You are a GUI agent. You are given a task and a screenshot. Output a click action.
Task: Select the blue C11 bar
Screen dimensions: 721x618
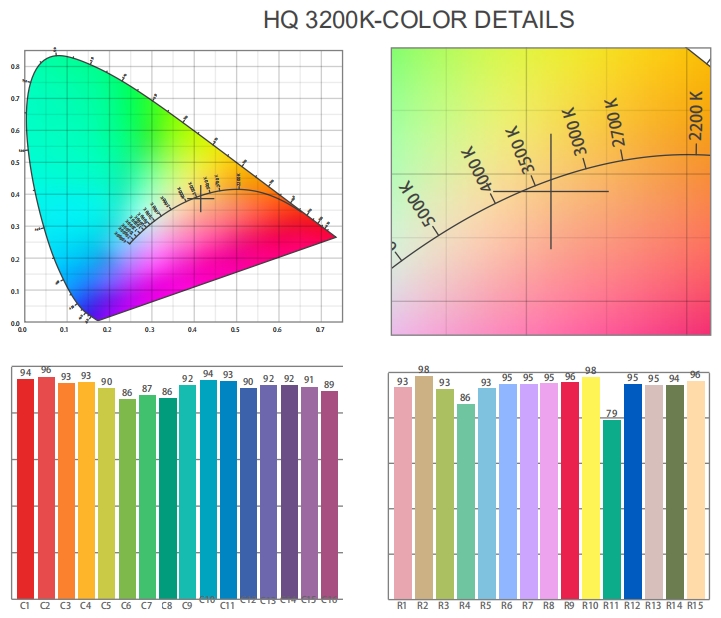pyautogui.click(x=228, y=490)
